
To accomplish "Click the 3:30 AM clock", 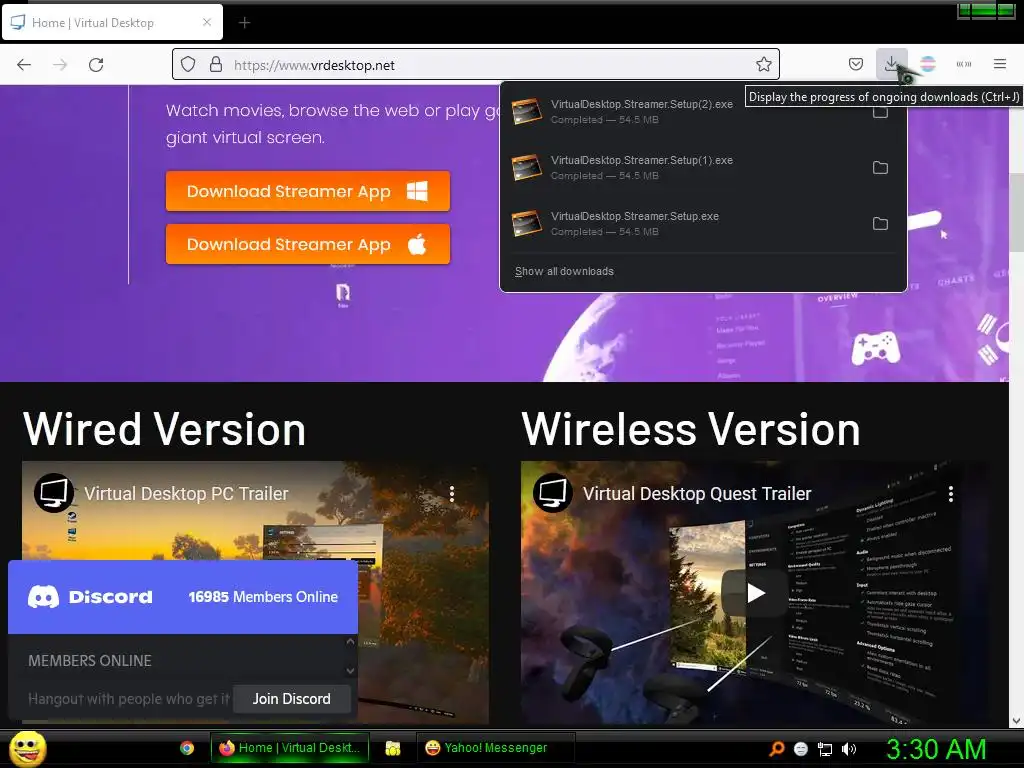I will [x=936, y=749].
